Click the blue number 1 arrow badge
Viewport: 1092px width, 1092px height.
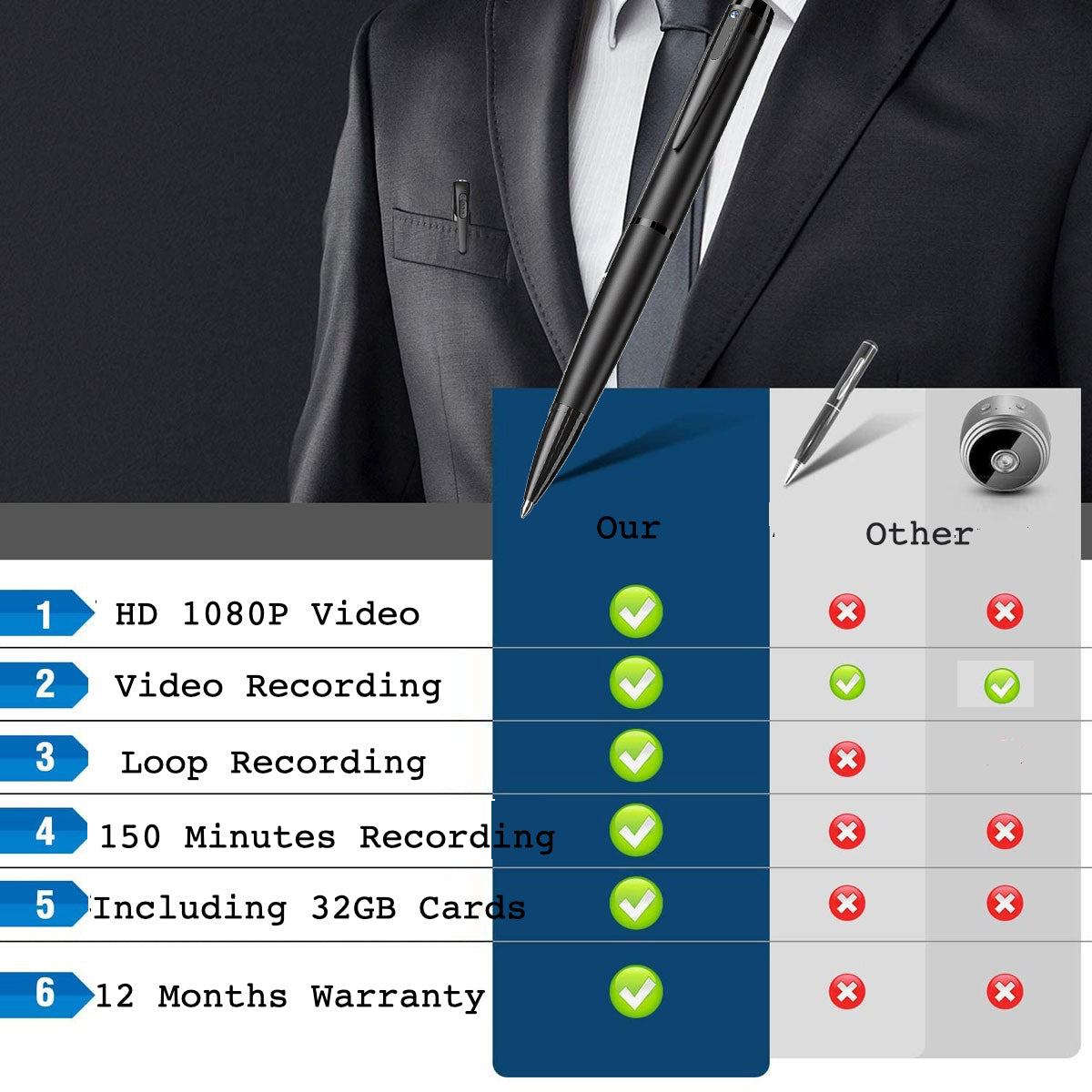47,613
